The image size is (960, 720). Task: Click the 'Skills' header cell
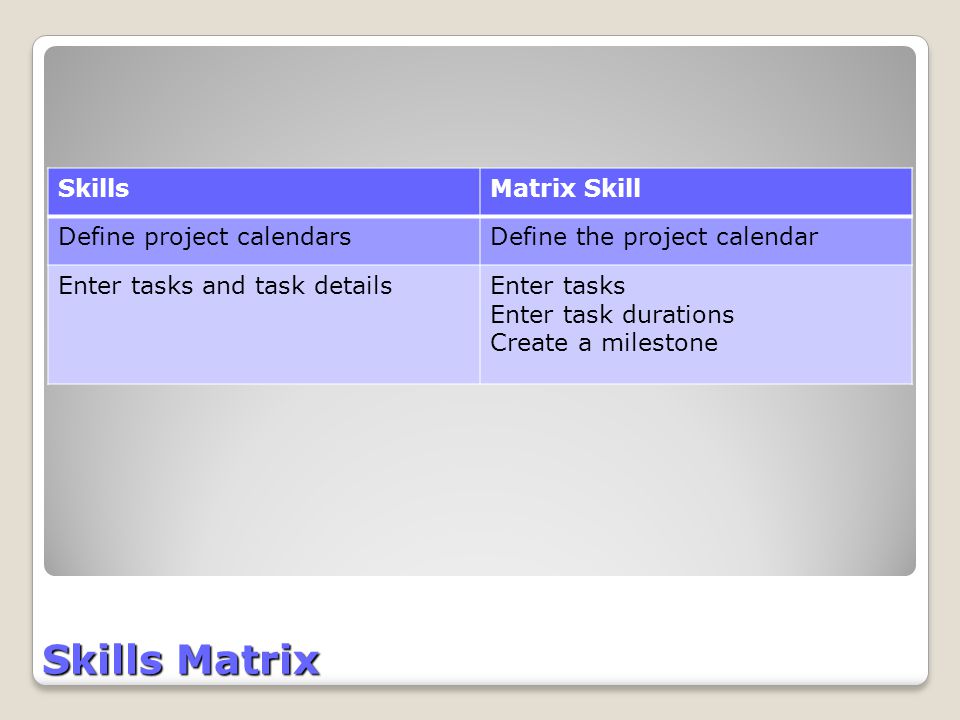point(264,192)
